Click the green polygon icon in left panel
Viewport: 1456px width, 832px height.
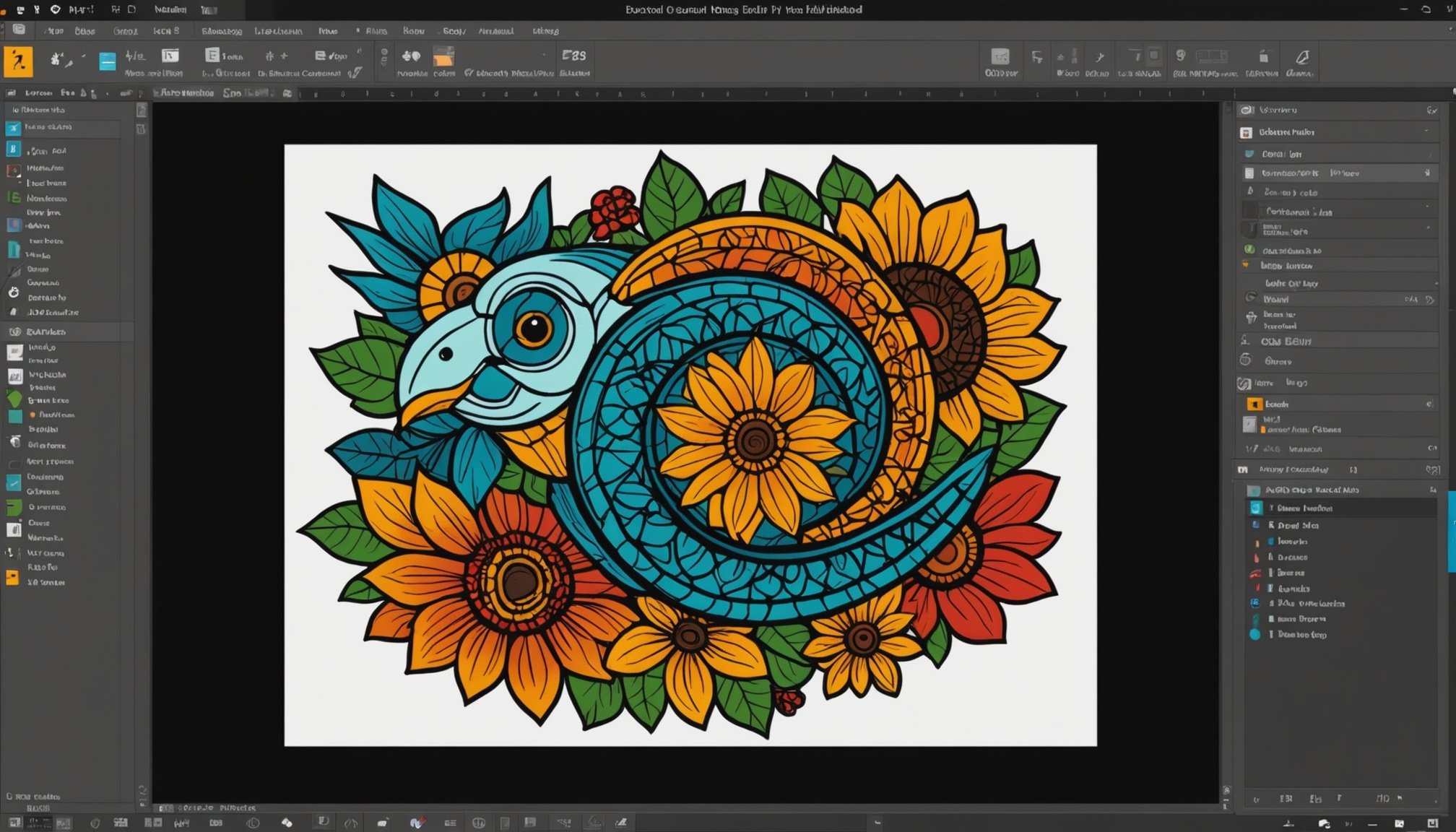tap(14, 399)
